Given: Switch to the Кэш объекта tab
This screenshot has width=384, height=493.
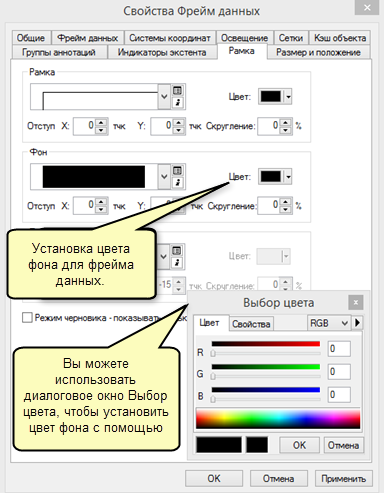Looking at the screenshot, I should (x=340, y=38).
